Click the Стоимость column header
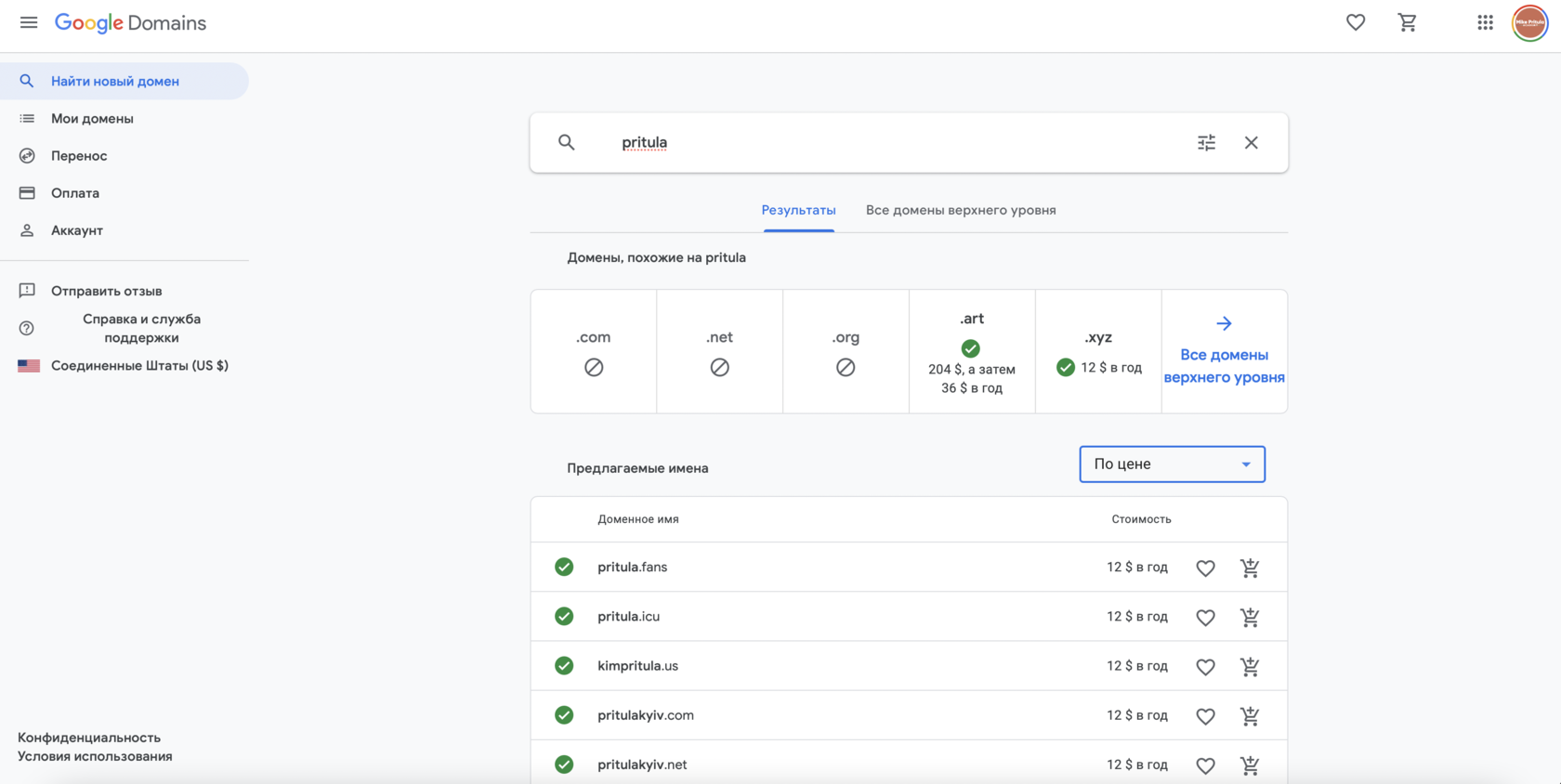Screen dimensions: 1561x784 [1141, 519]
